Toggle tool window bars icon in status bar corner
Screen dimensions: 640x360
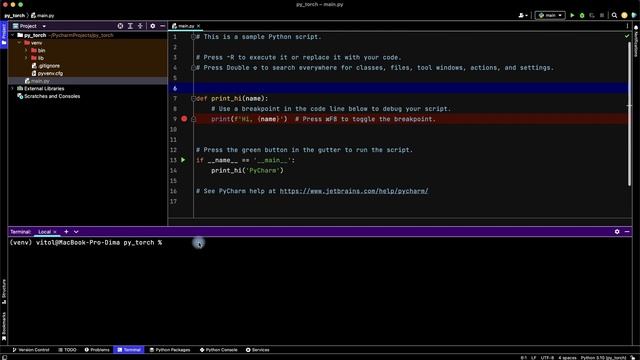pyautogui.click(x=4, y=357)
